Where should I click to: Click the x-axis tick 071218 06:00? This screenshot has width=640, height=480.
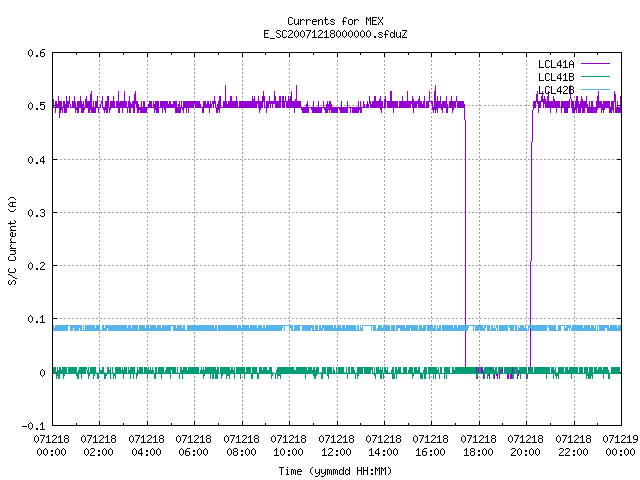[193, 445]
